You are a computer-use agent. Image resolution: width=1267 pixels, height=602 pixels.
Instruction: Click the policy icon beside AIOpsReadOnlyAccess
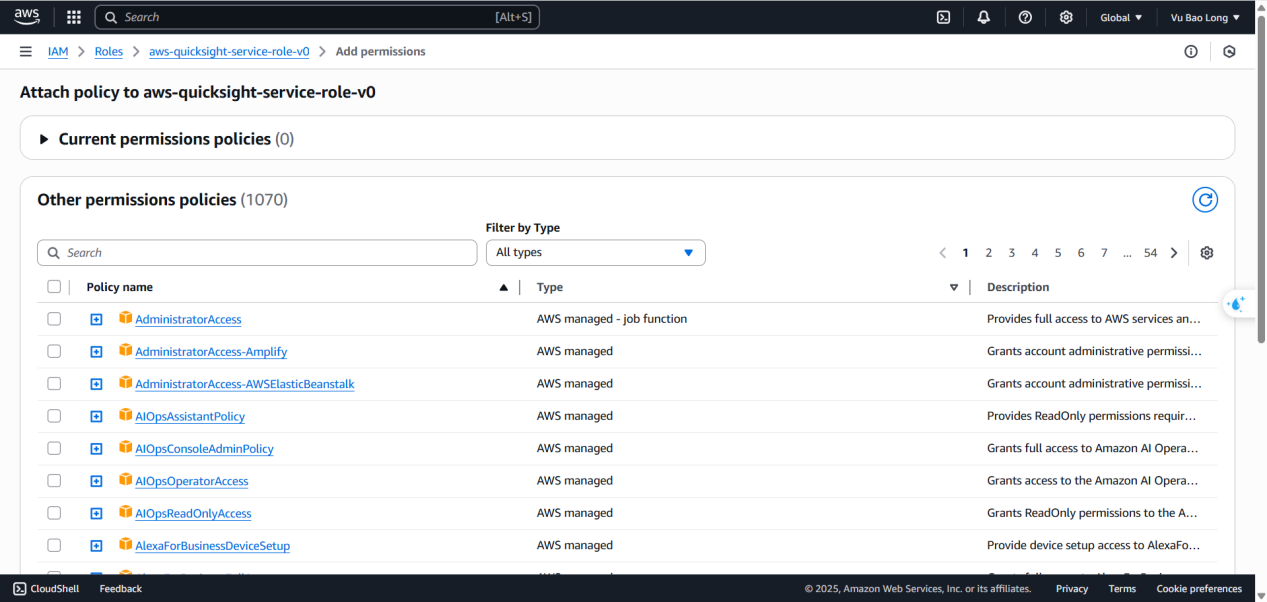(125, 512)
